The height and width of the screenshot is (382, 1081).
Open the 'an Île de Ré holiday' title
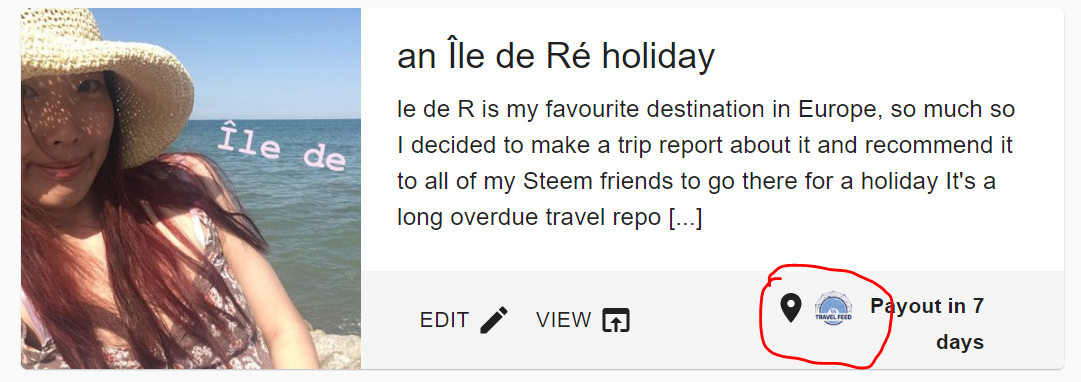pos(556,57)
